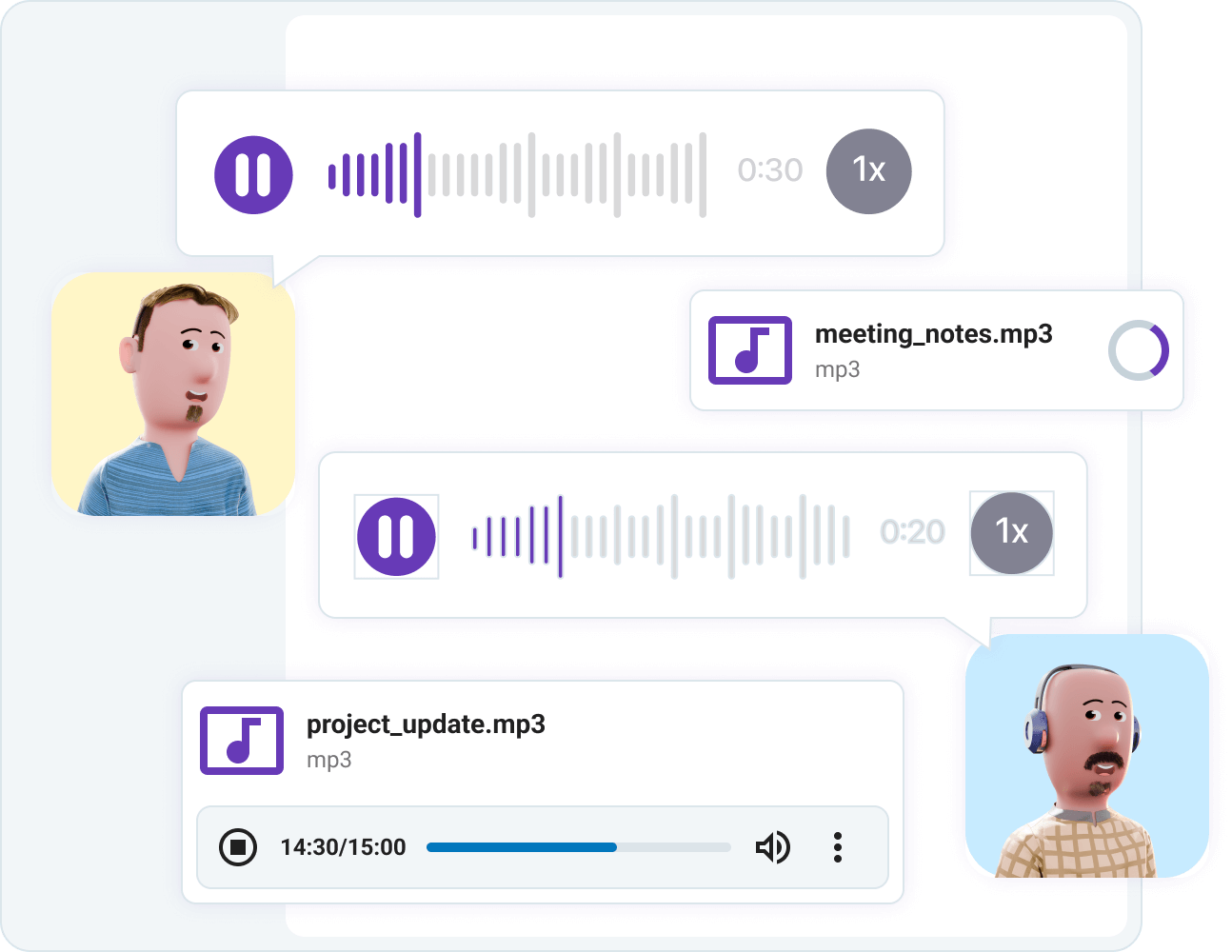Image resolution: width=1232 pixels, height=952 pixels.
Task: Click the 0:20 duration label
Action: (912, 532)
